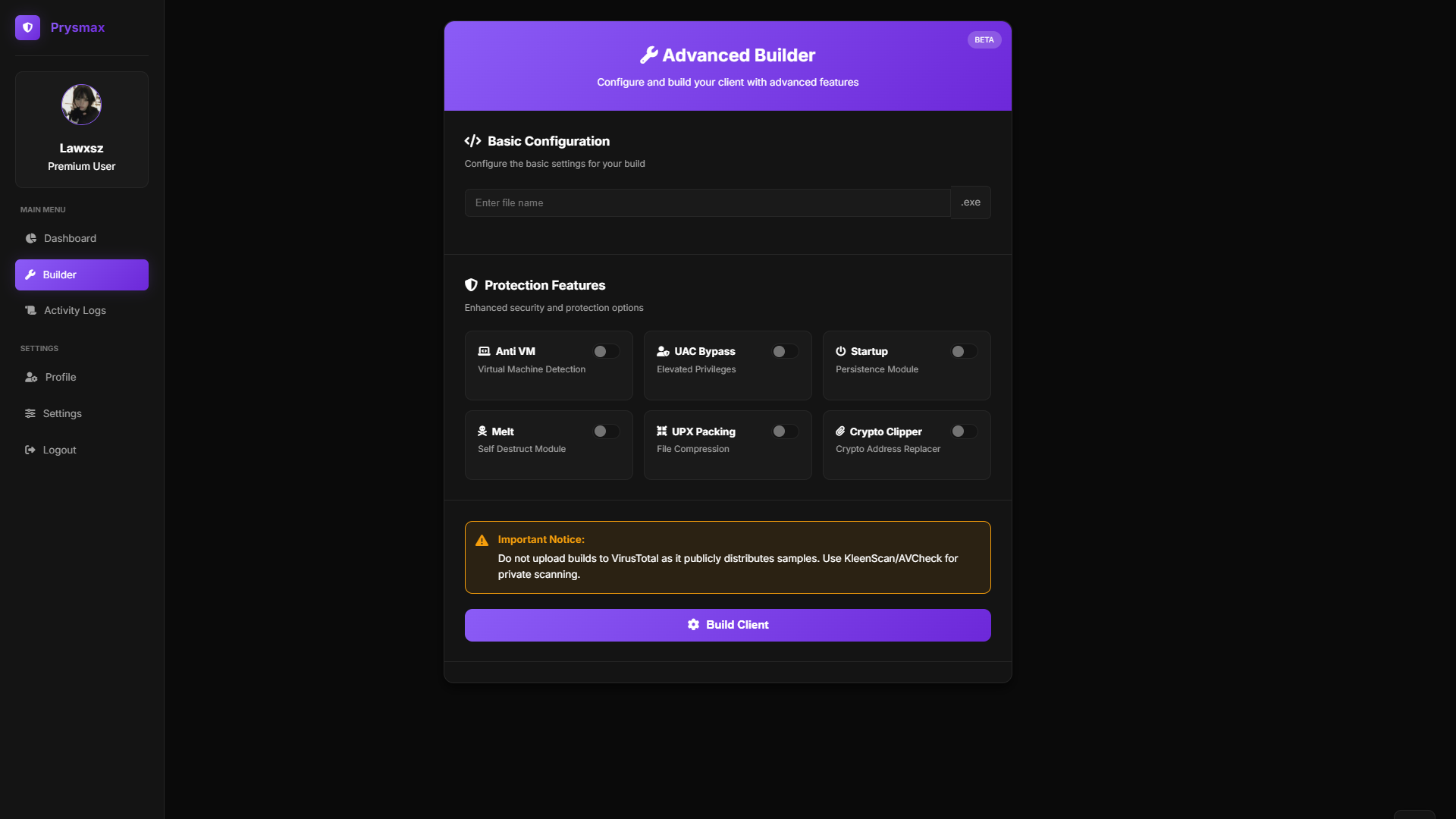Click the Activity Logs scroll icon
1456x819 pixels.
click(30, 310)
